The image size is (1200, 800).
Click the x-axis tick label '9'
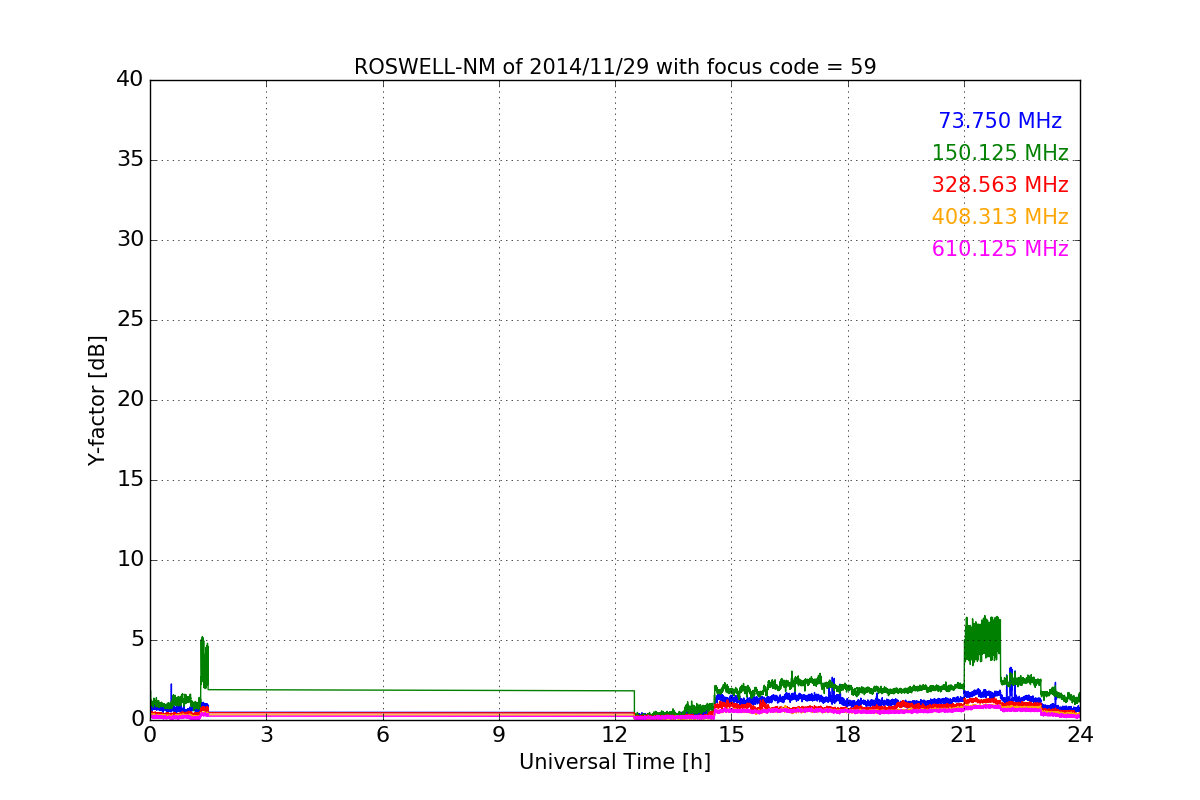(x=499, y=735)
